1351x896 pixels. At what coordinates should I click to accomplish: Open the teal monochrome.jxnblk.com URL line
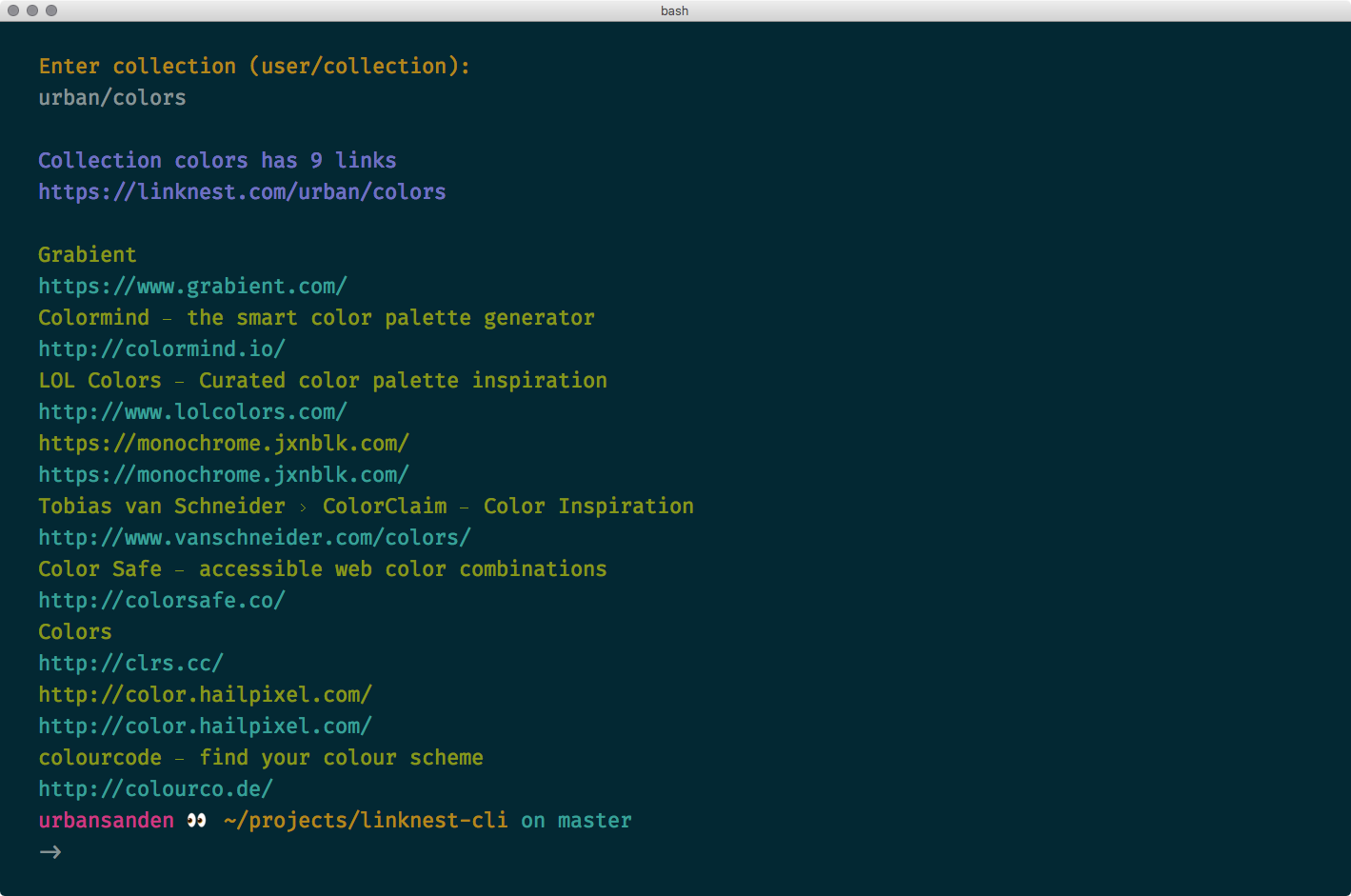[224, 474]
